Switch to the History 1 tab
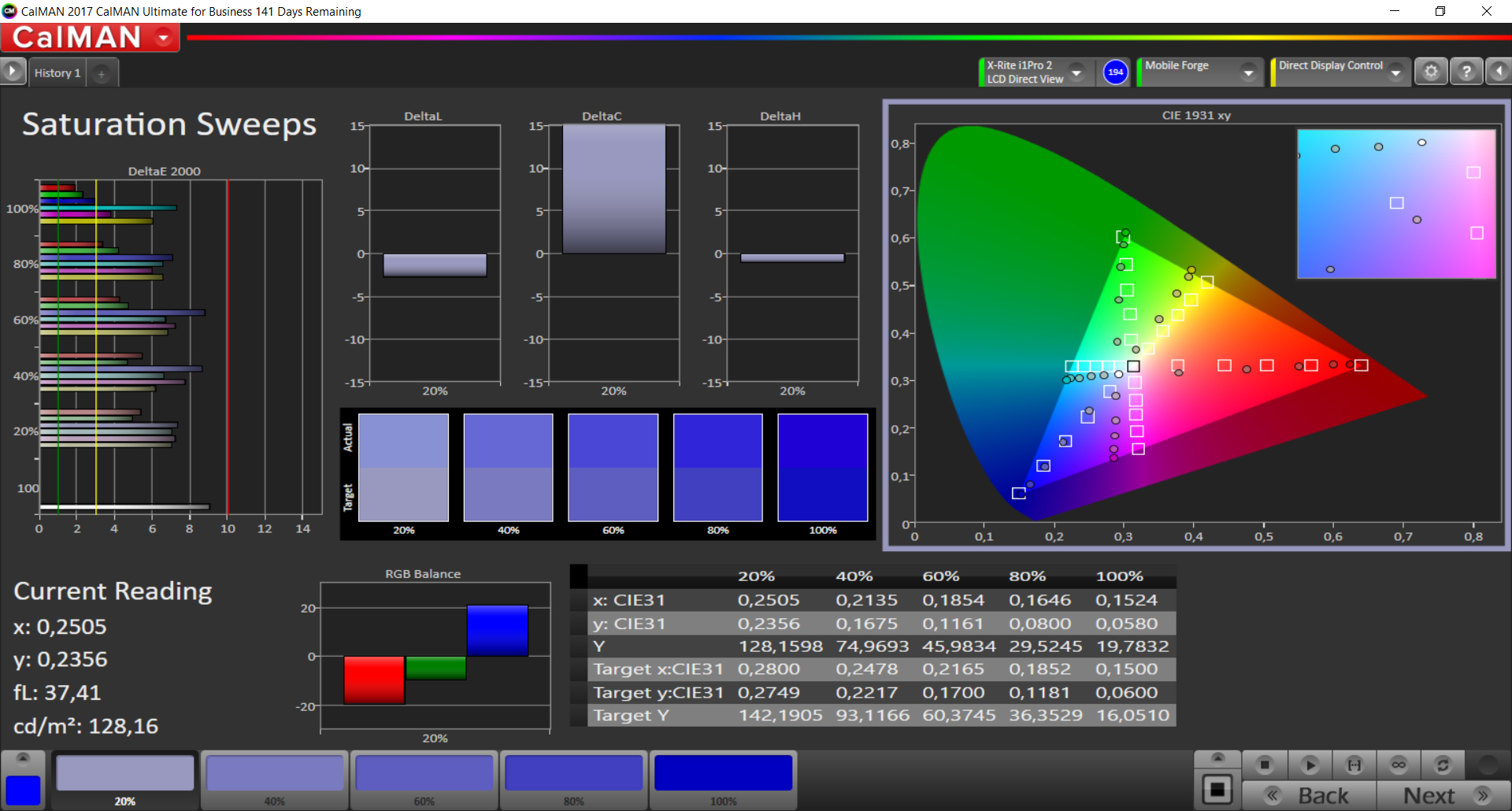The image size is (1512, 811). coord(57,72)
